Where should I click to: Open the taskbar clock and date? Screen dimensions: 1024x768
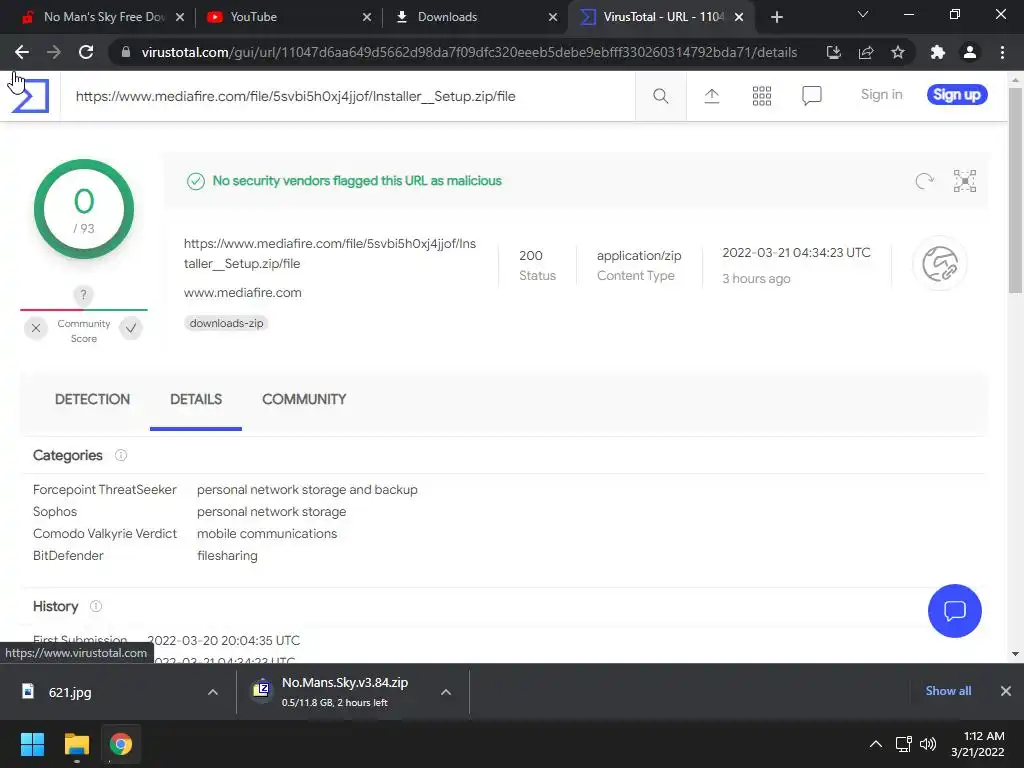click(978, 744)
